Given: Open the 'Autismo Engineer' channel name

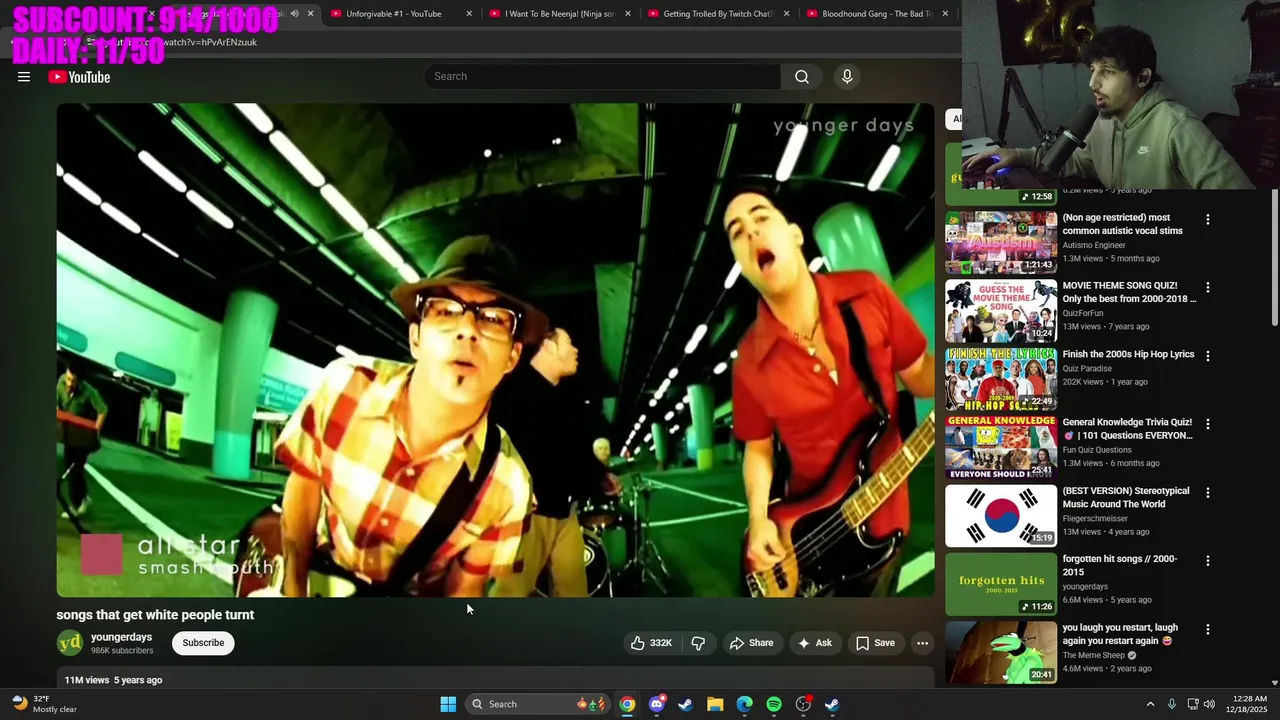Looking at the screenshot, I should 1094,245.
